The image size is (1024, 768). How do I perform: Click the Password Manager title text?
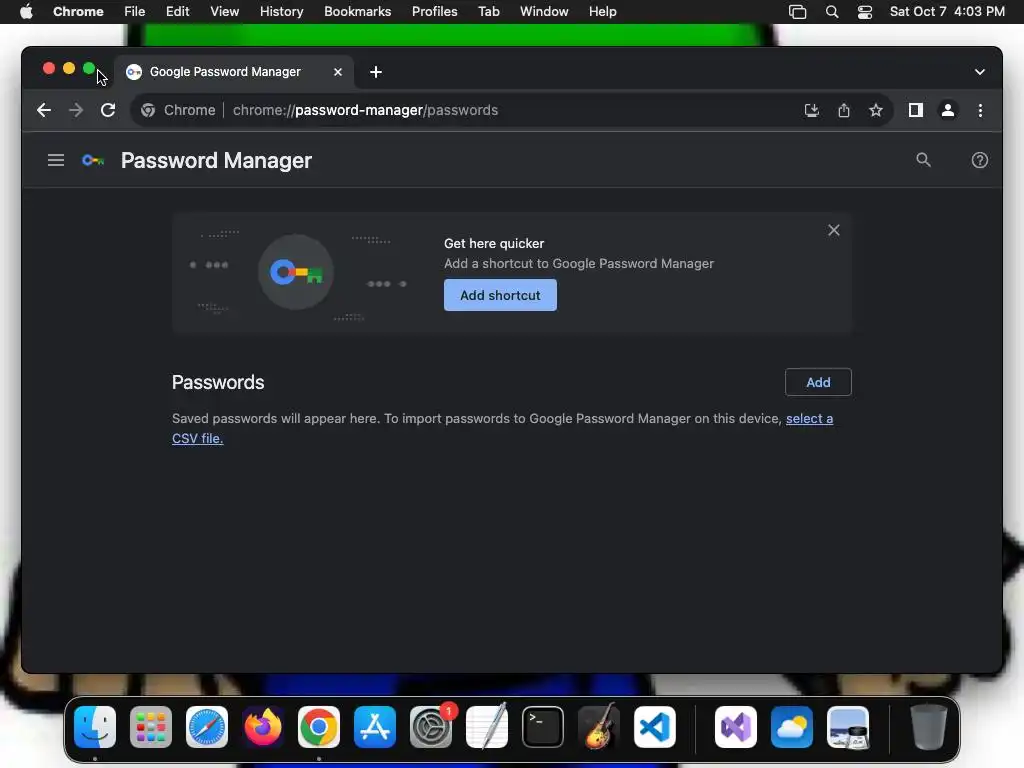[216, 161]
